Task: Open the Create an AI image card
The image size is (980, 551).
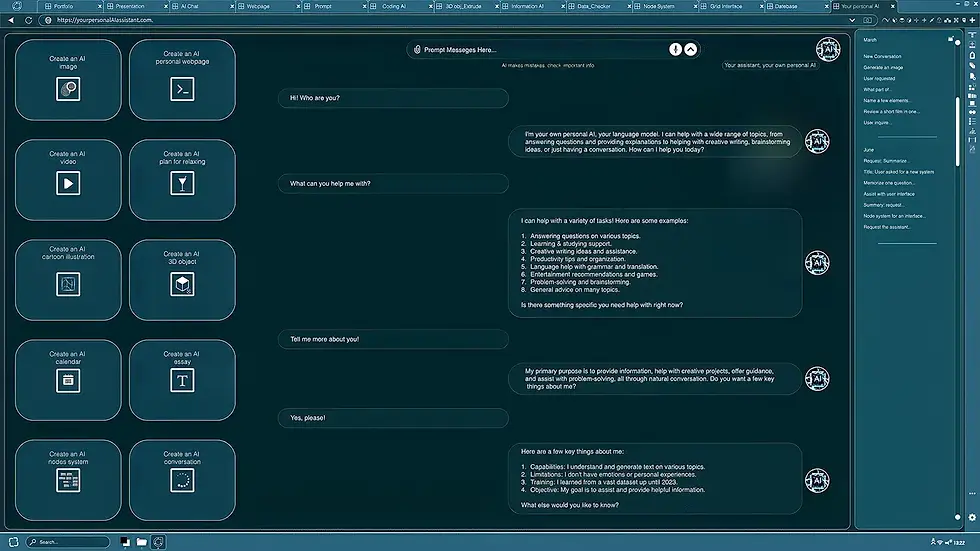Action: click(68, 80)
